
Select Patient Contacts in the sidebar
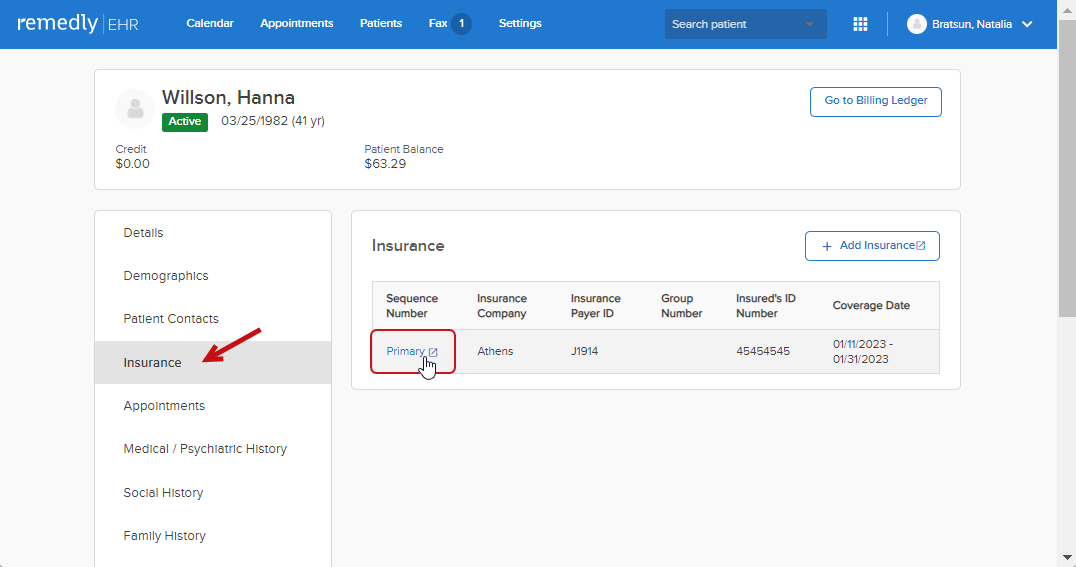[171, 319]
